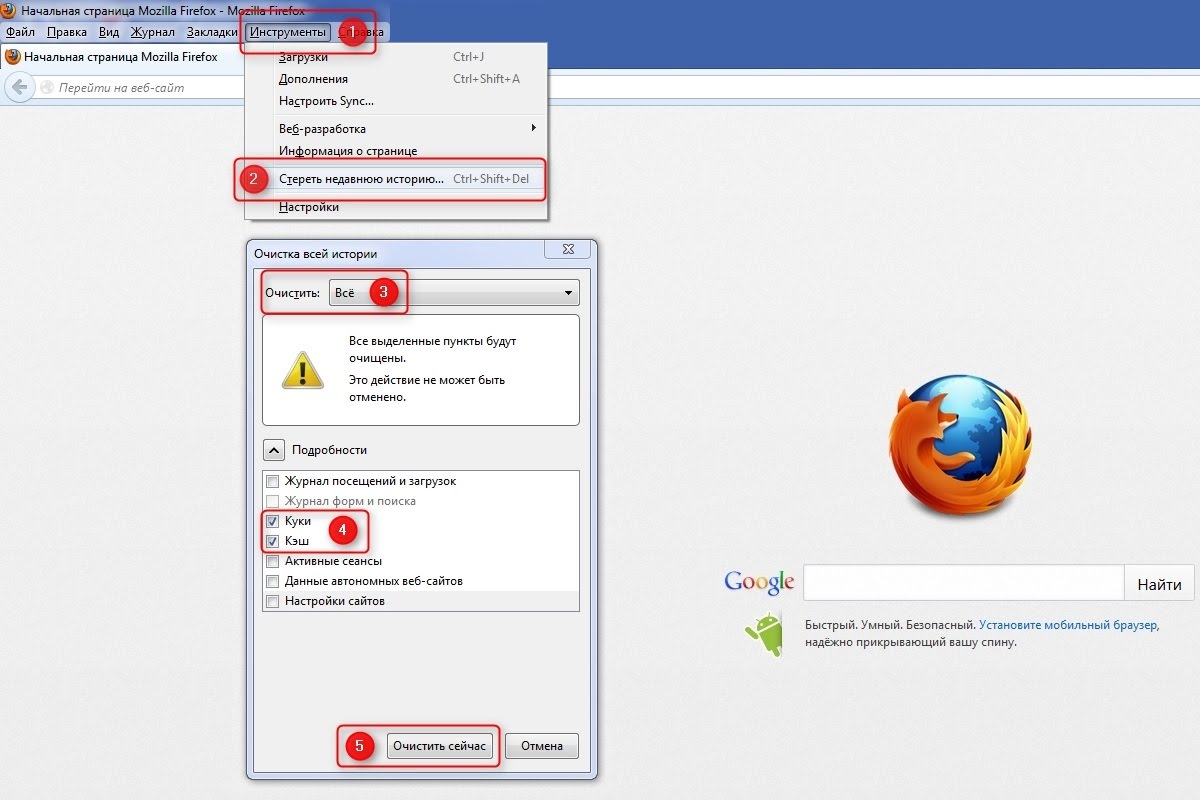Open Информация о странице
The height and width of the screenshot is (800, 1200).
tap(396, 151)
